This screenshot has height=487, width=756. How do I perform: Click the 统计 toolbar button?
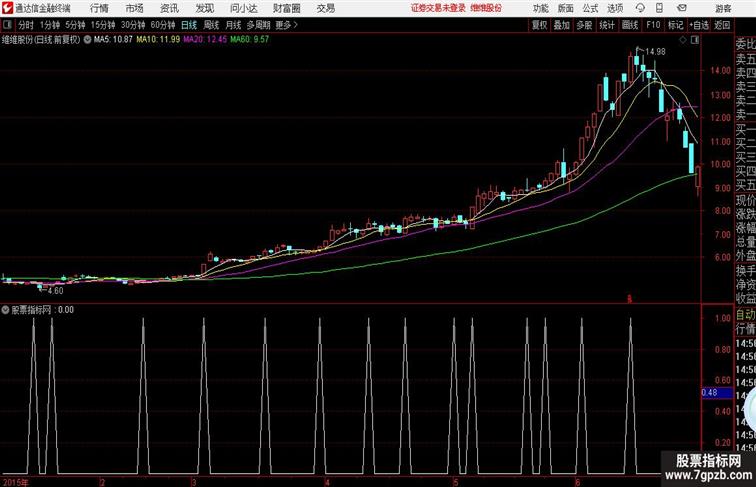point(607,25)
